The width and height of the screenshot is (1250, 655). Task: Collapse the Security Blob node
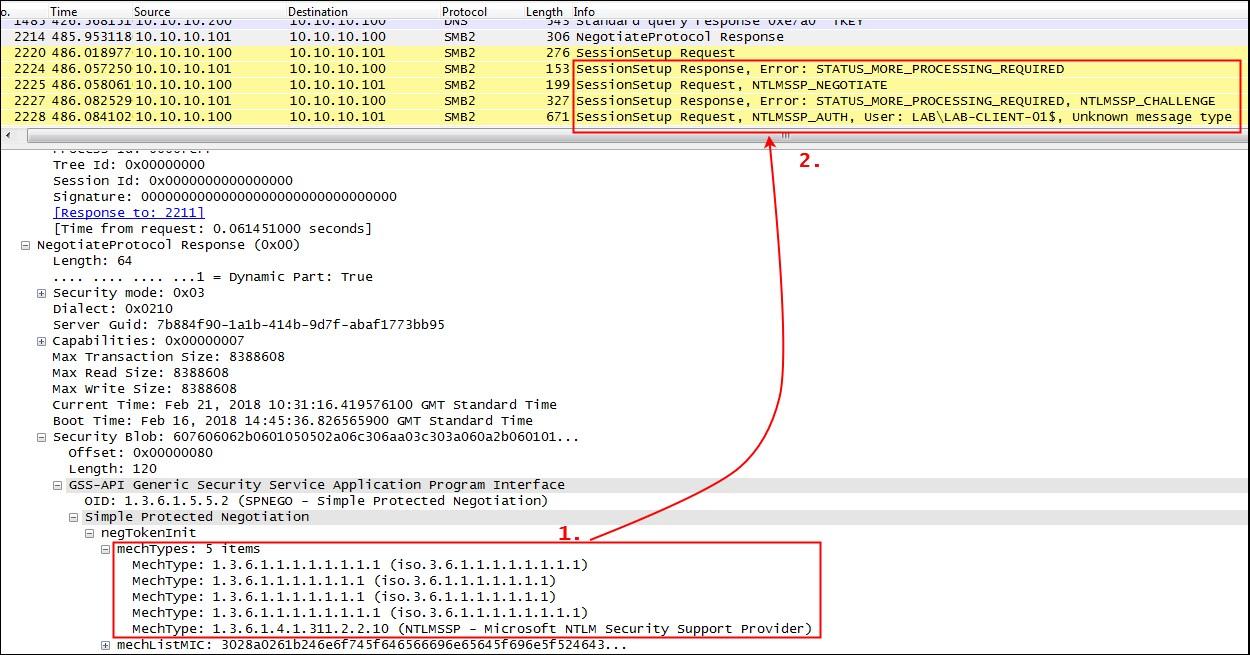pyautogui.click(x=42, y=437)
